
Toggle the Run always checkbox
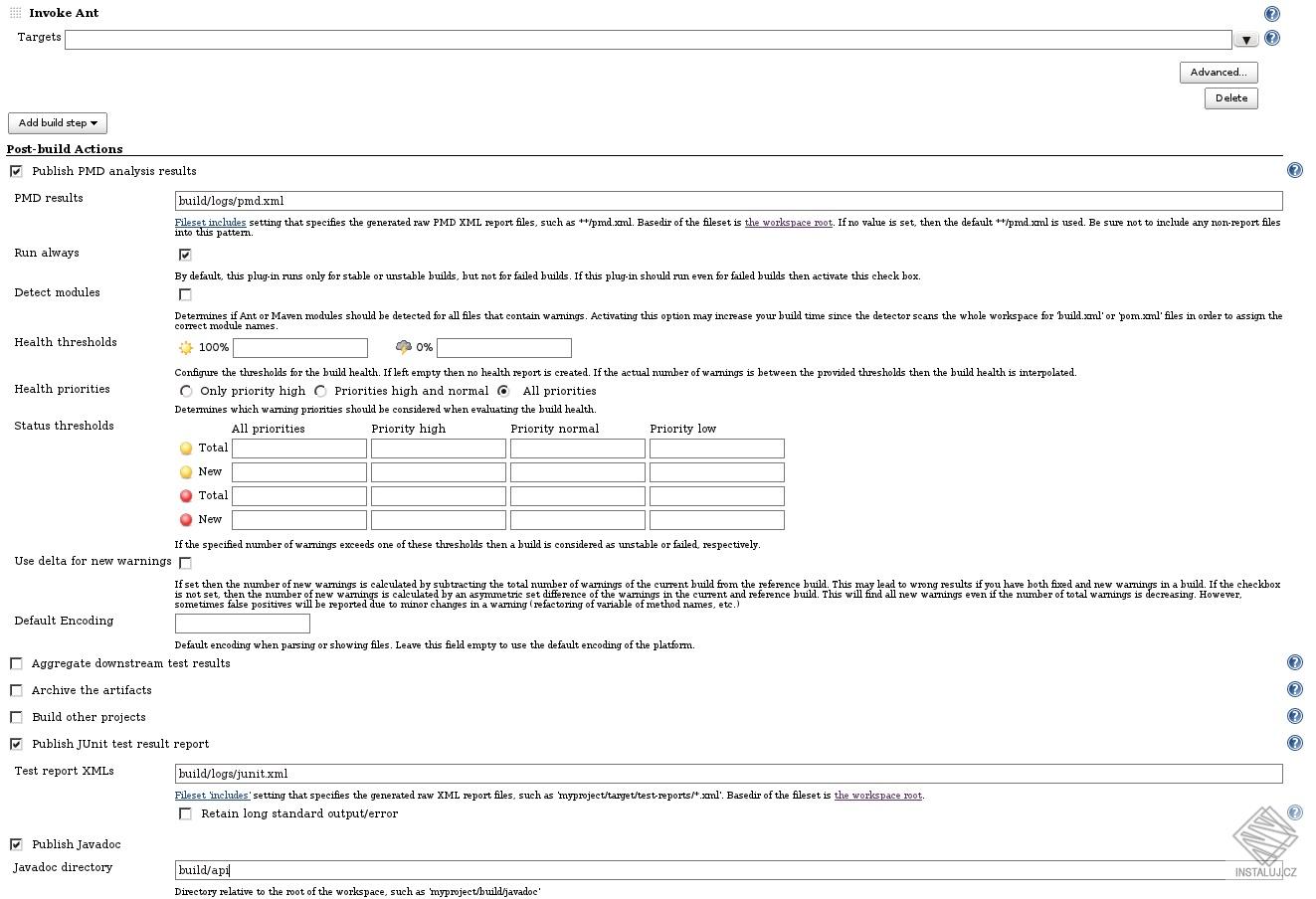pos(185,255)
